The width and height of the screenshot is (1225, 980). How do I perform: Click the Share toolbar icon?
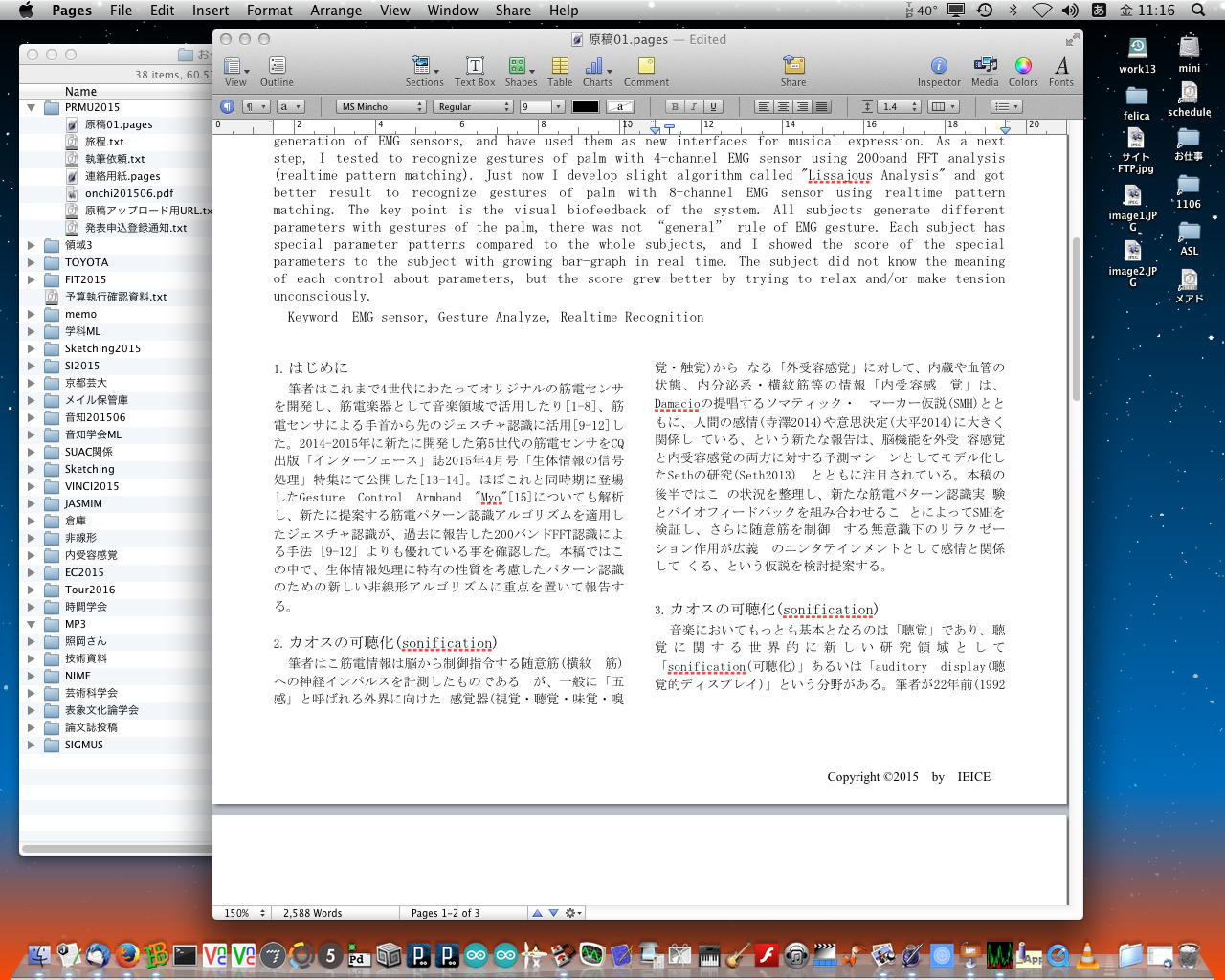point(792,71)
